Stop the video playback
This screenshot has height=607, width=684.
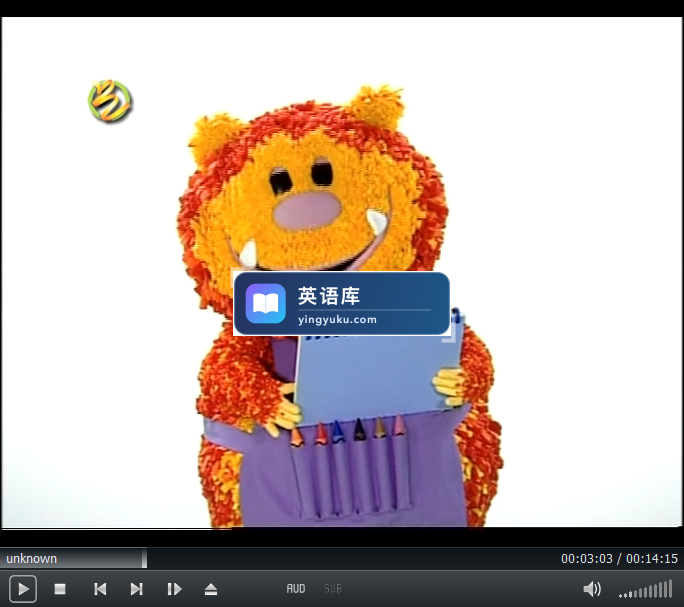point(60,589)
